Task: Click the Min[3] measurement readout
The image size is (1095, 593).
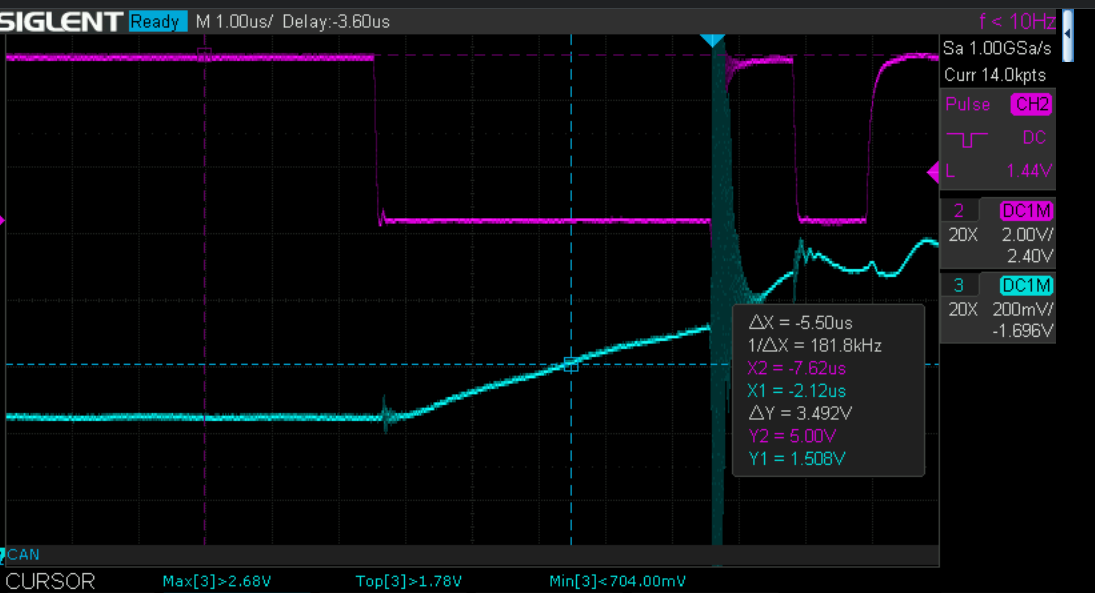Action: pyautogui.click(x=617, y=581)
